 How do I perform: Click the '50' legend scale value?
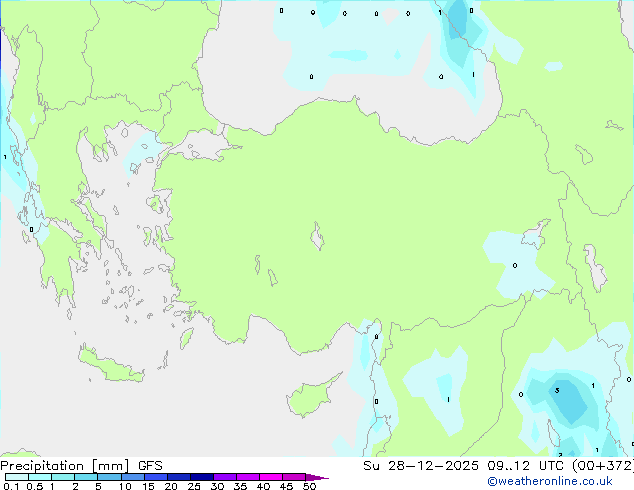tap(310, 486)
